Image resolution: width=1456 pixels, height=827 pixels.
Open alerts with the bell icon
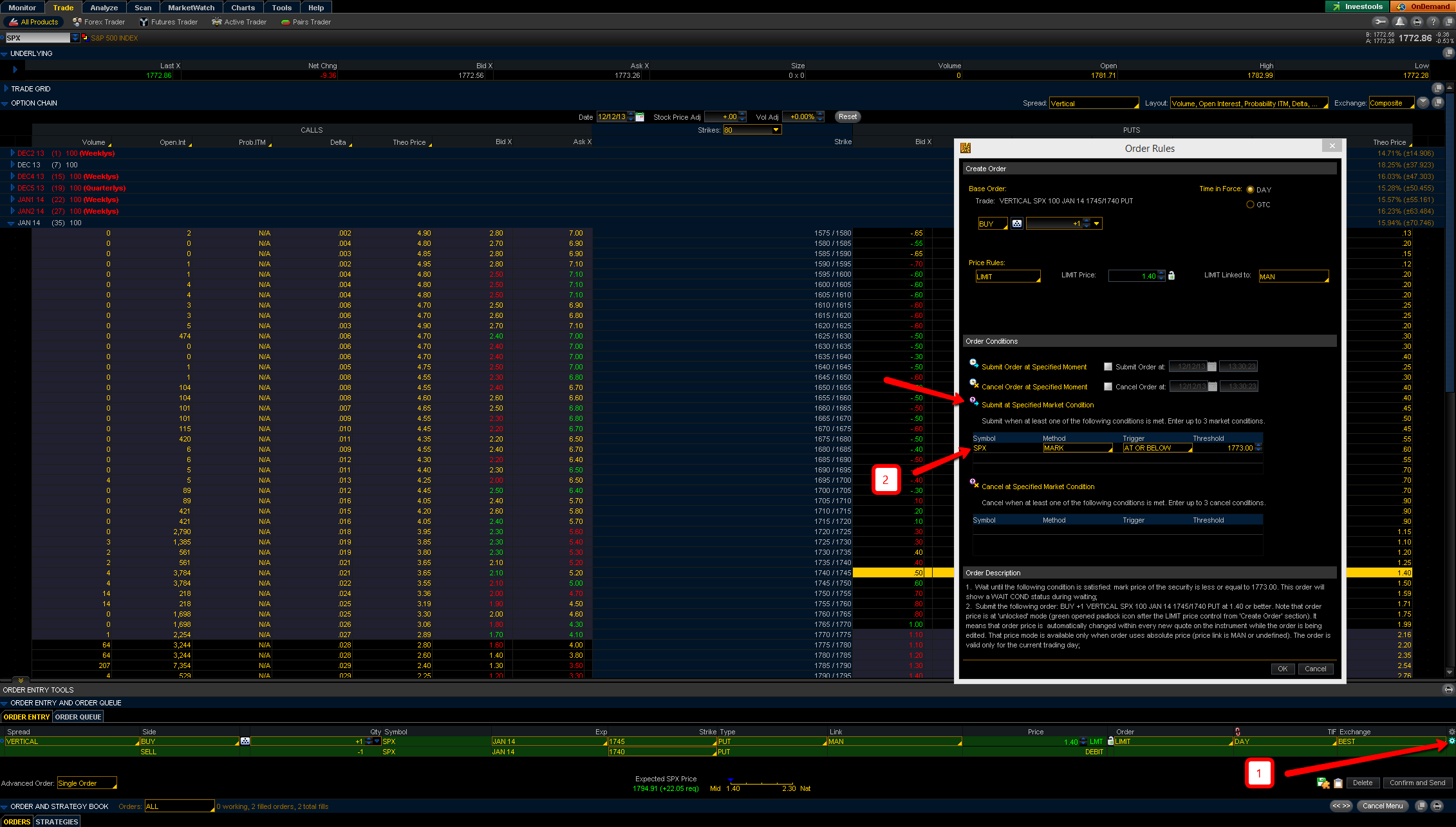(x=1400, y=22)
